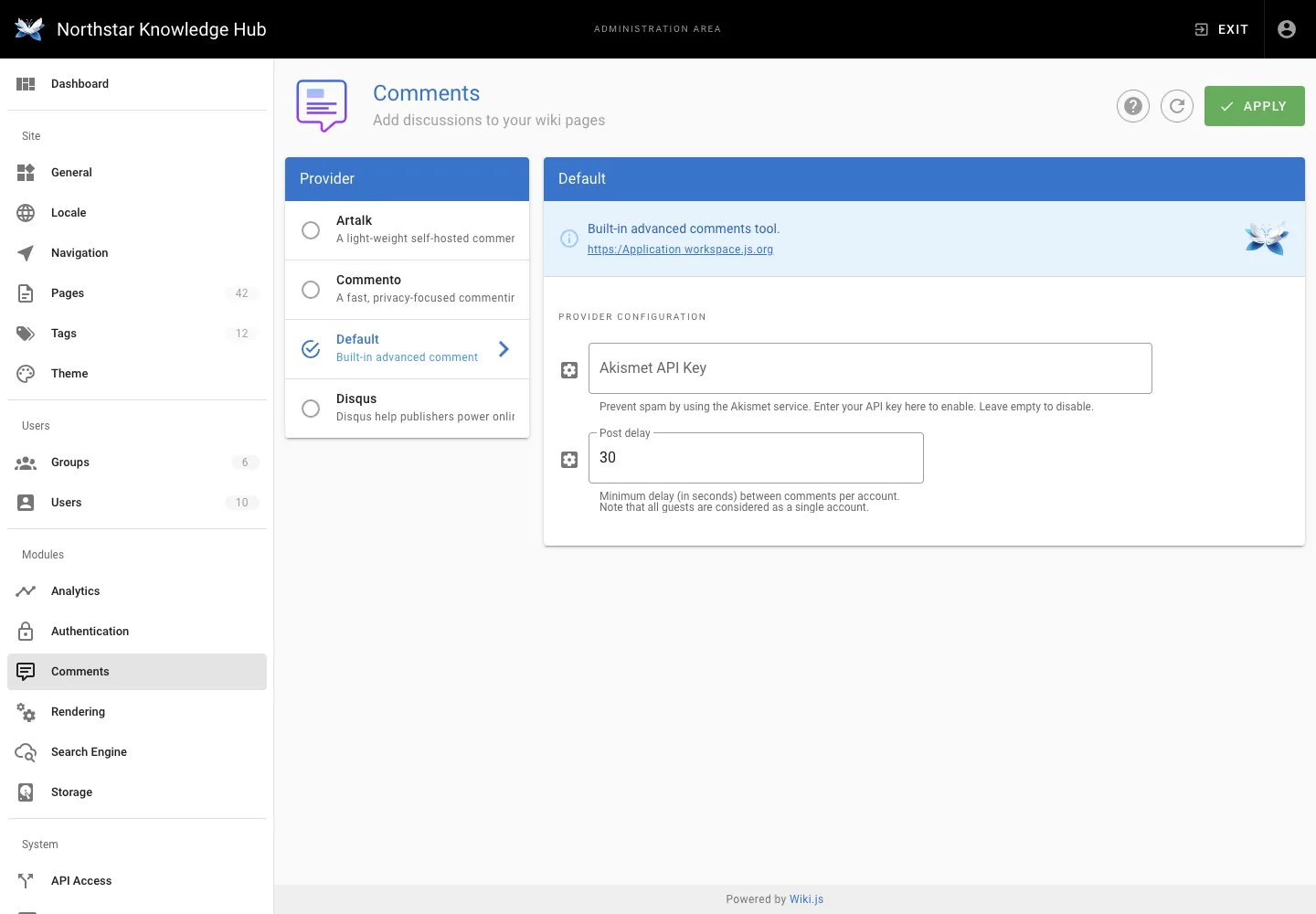
Task: Click the Theme palette icon
Action: pyautogui.click(x=26, y=374)
